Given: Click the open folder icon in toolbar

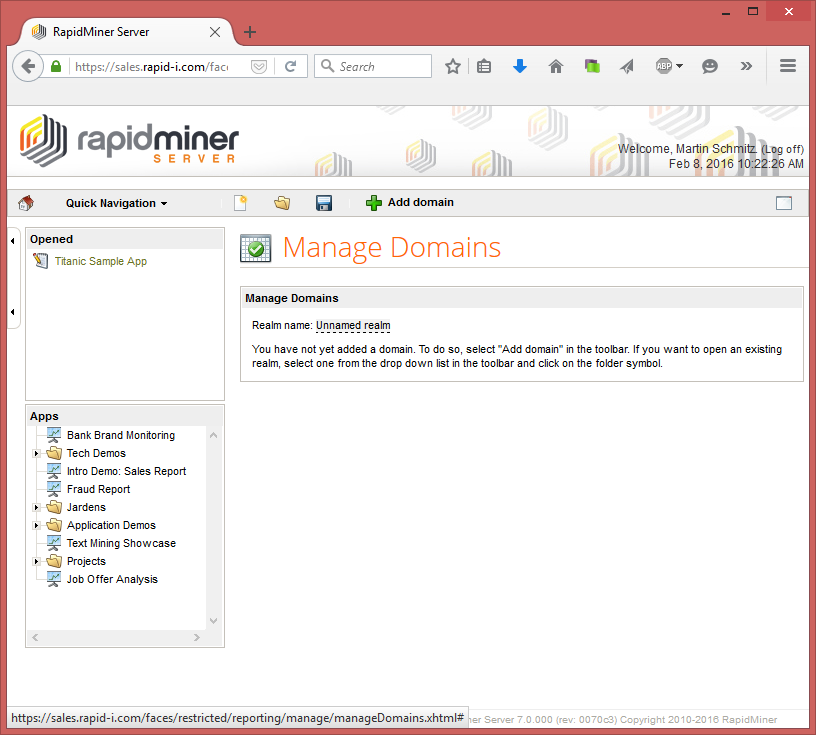Looking at the screenshot, I should point(282,203).
